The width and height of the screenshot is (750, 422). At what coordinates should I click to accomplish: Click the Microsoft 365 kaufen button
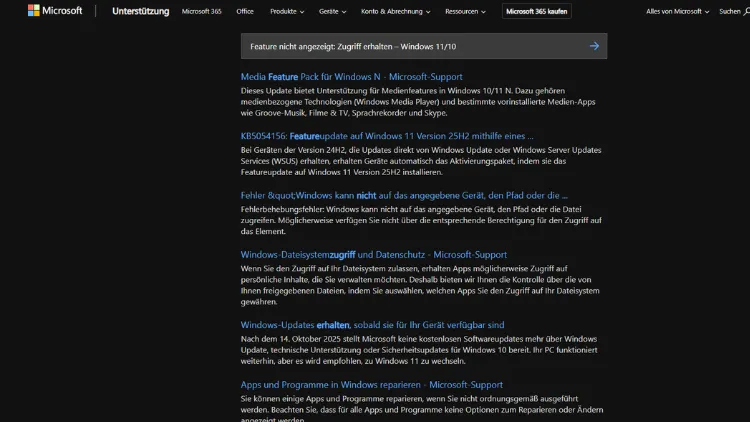pos(536,11)
